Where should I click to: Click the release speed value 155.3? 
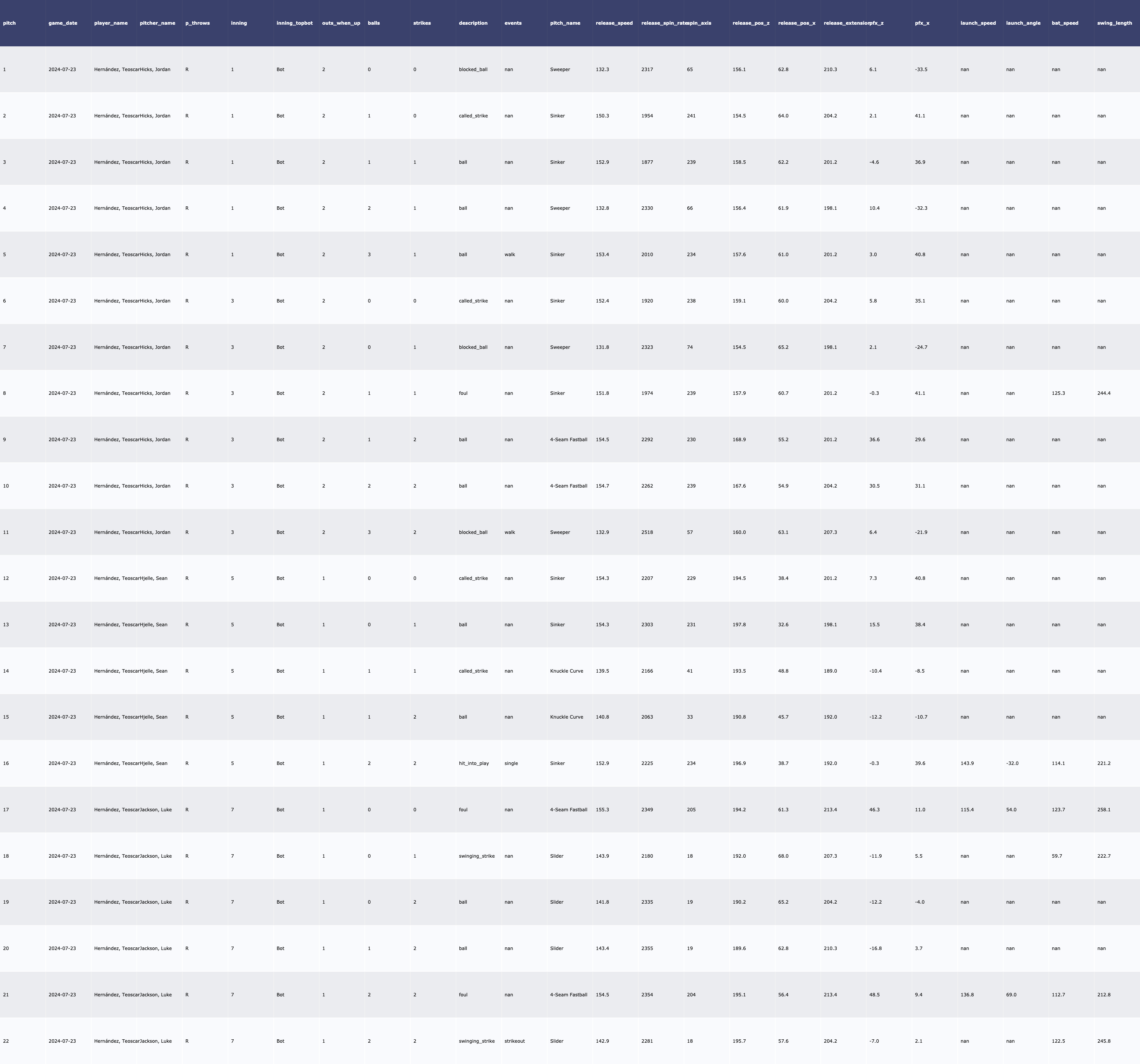coord(602,810)
